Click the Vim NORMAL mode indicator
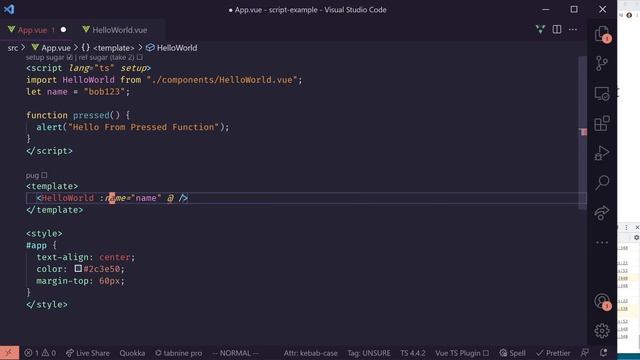640x360 pixels. coord(236,353)
